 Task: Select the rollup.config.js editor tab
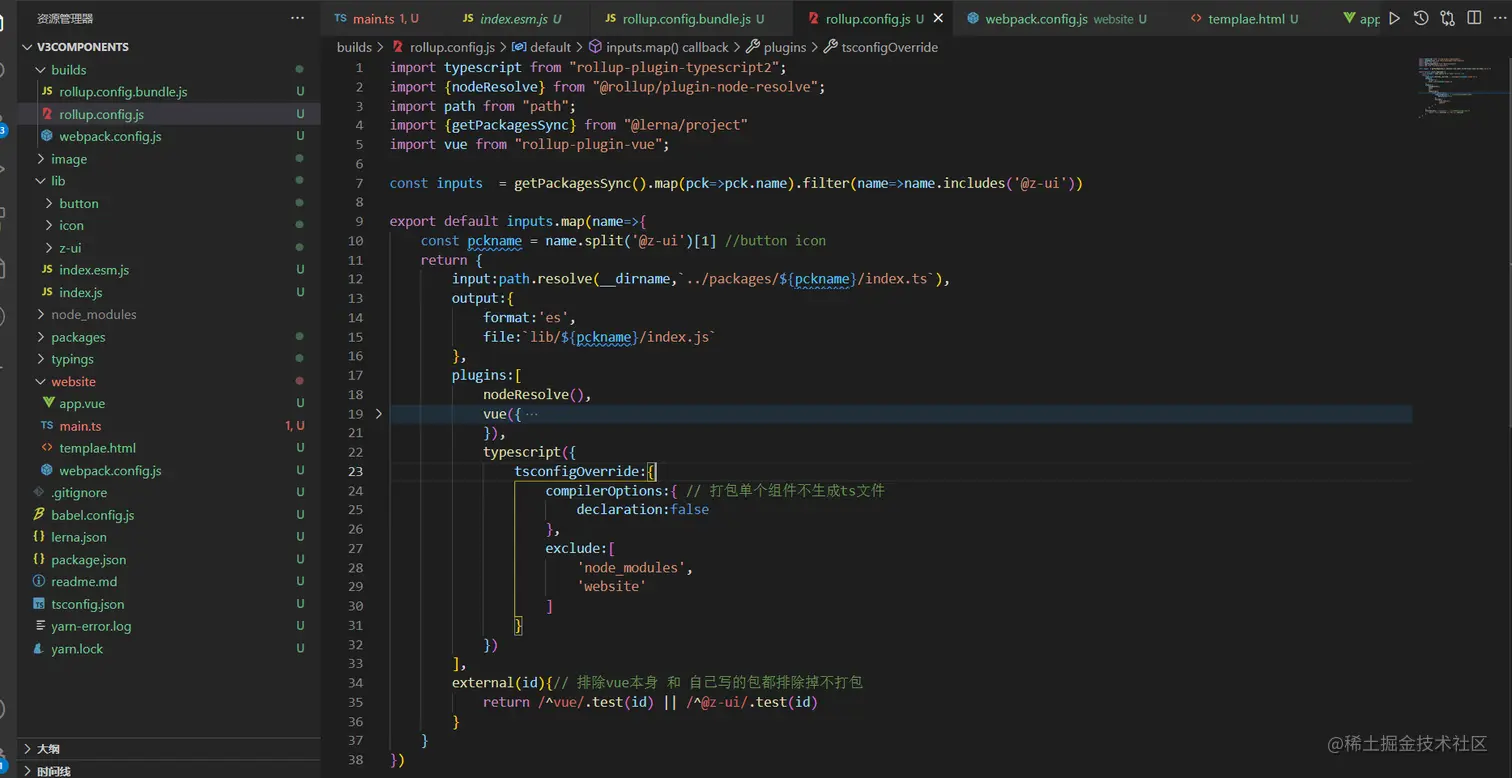pyautogui.click(x=872, y=19)
